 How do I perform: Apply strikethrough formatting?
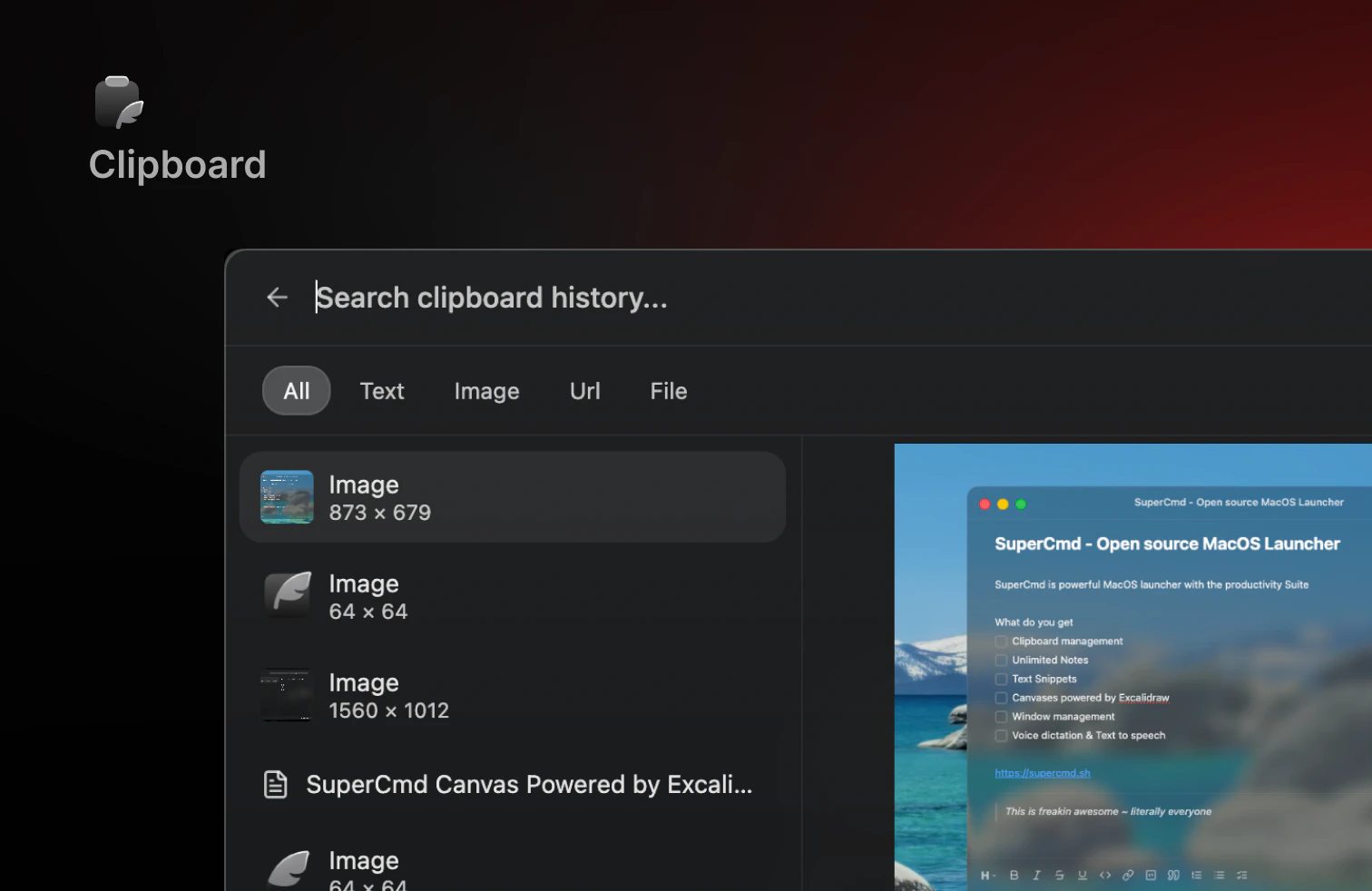[x=1060, y=876]
